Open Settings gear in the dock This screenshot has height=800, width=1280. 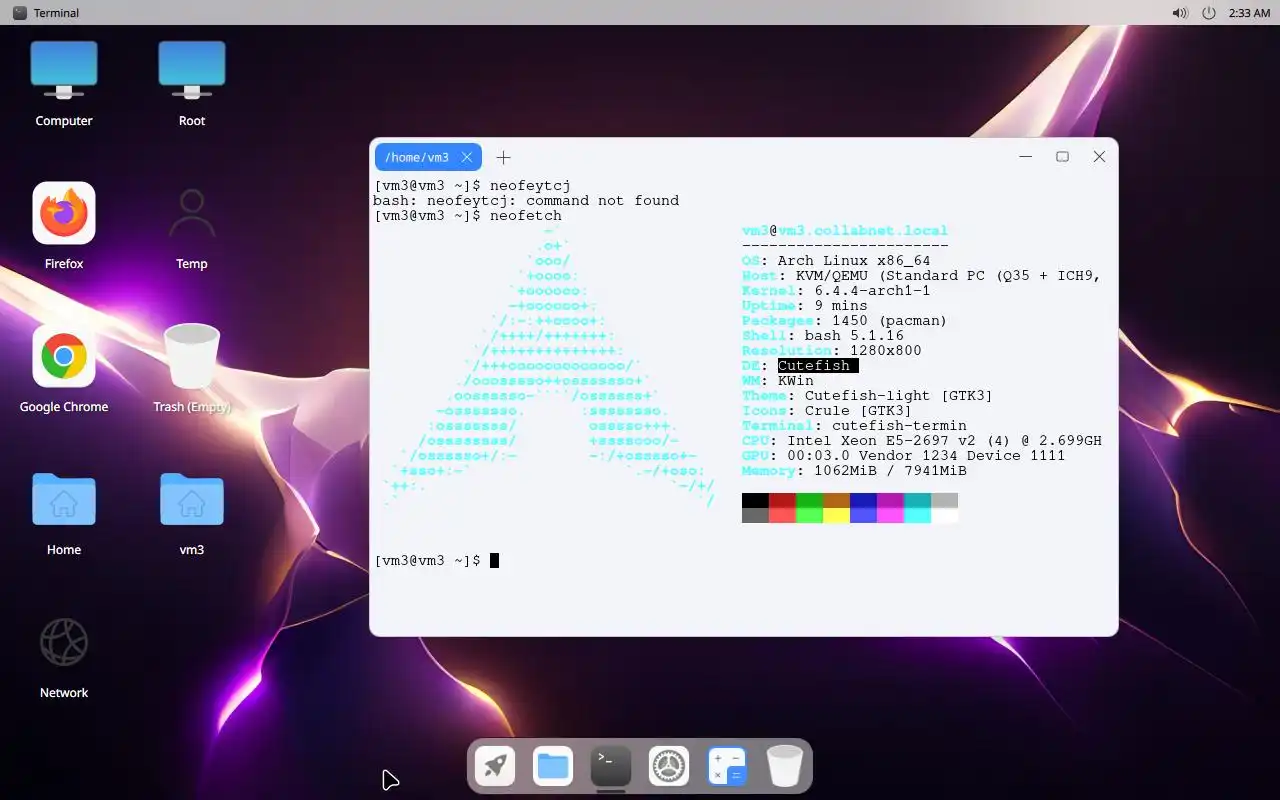[669, 767]
